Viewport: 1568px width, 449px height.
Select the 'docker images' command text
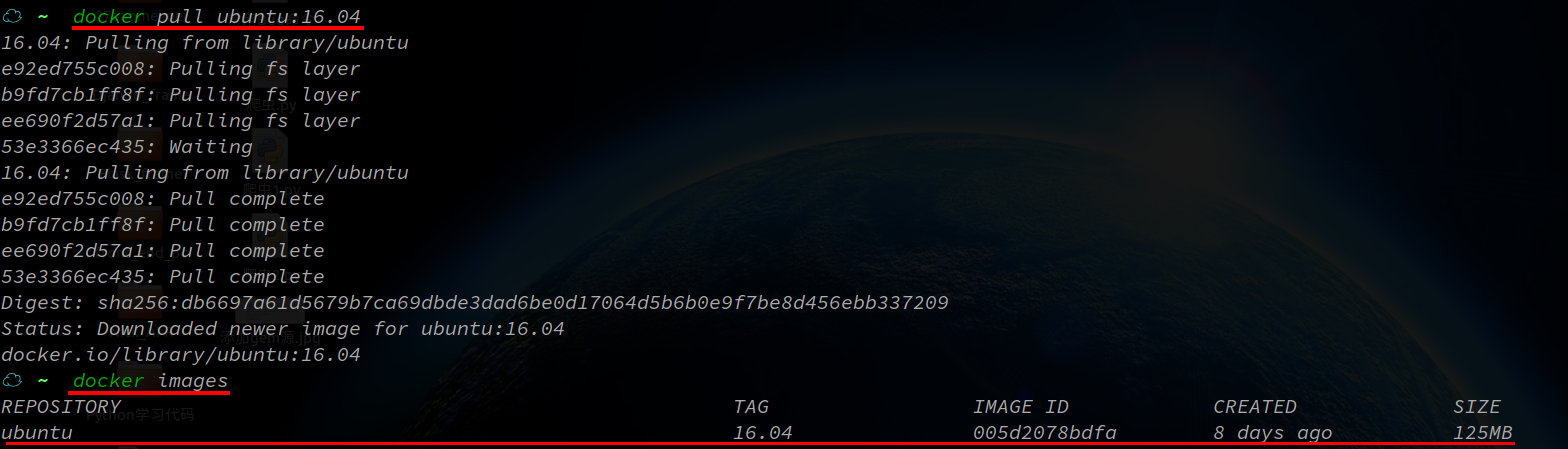click(151, 381)
